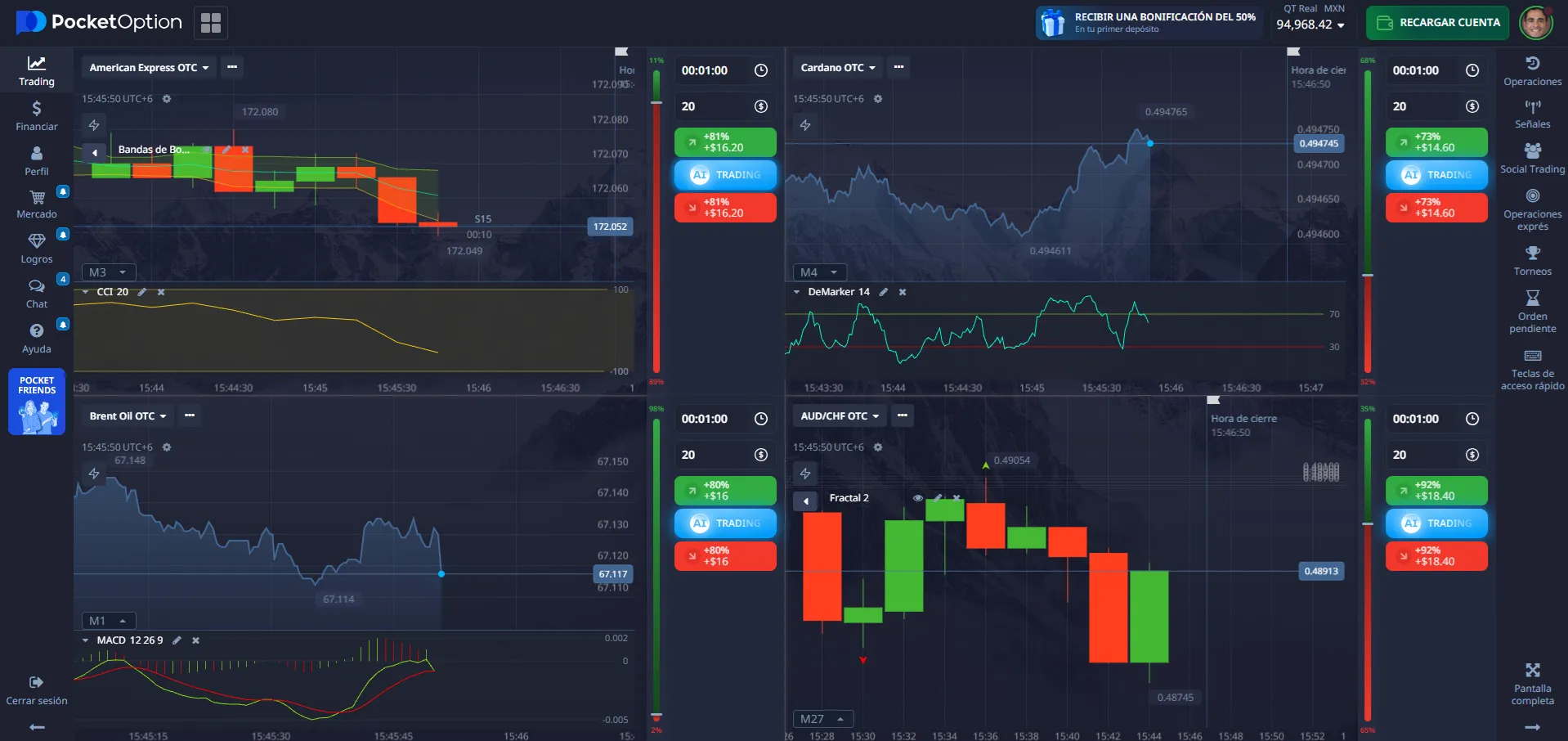This screenshot has width=1568, height=741.
Task: Open the account balance dropdown
Action: point(1310,25)
